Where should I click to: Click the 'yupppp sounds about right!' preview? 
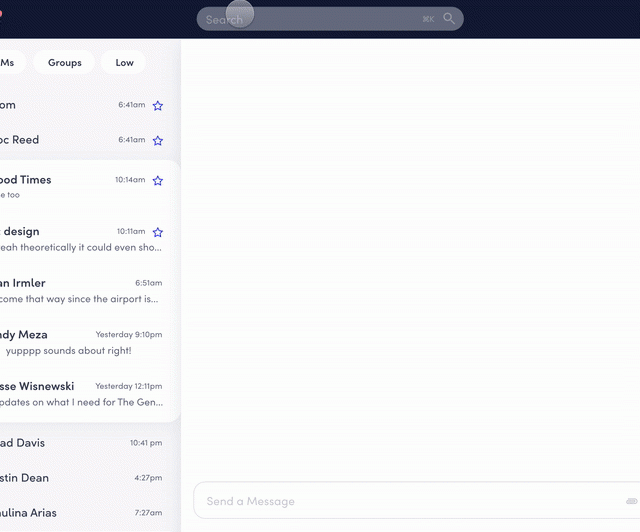[69, 351]
